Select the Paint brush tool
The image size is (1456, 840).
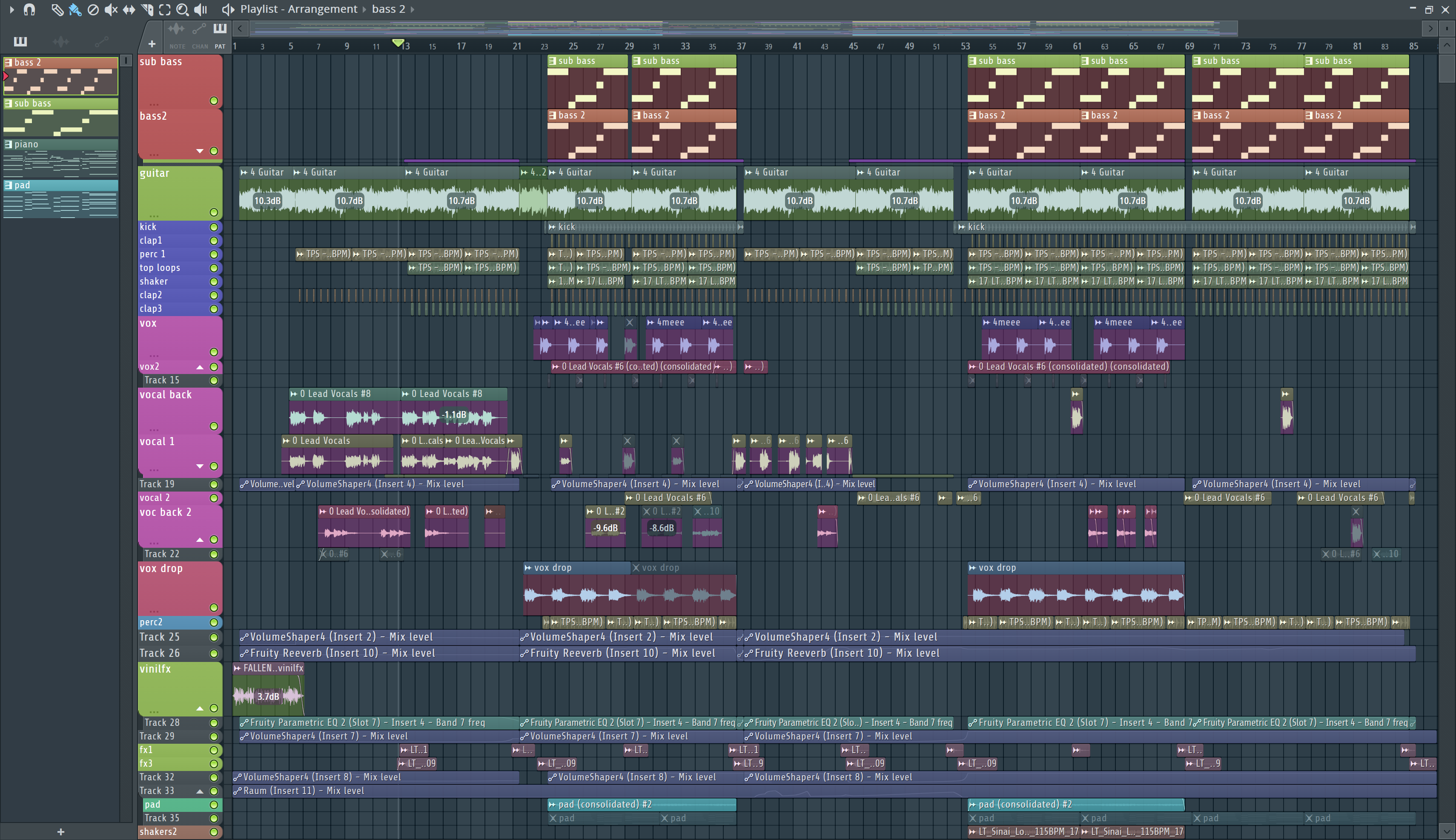(75, 9)
